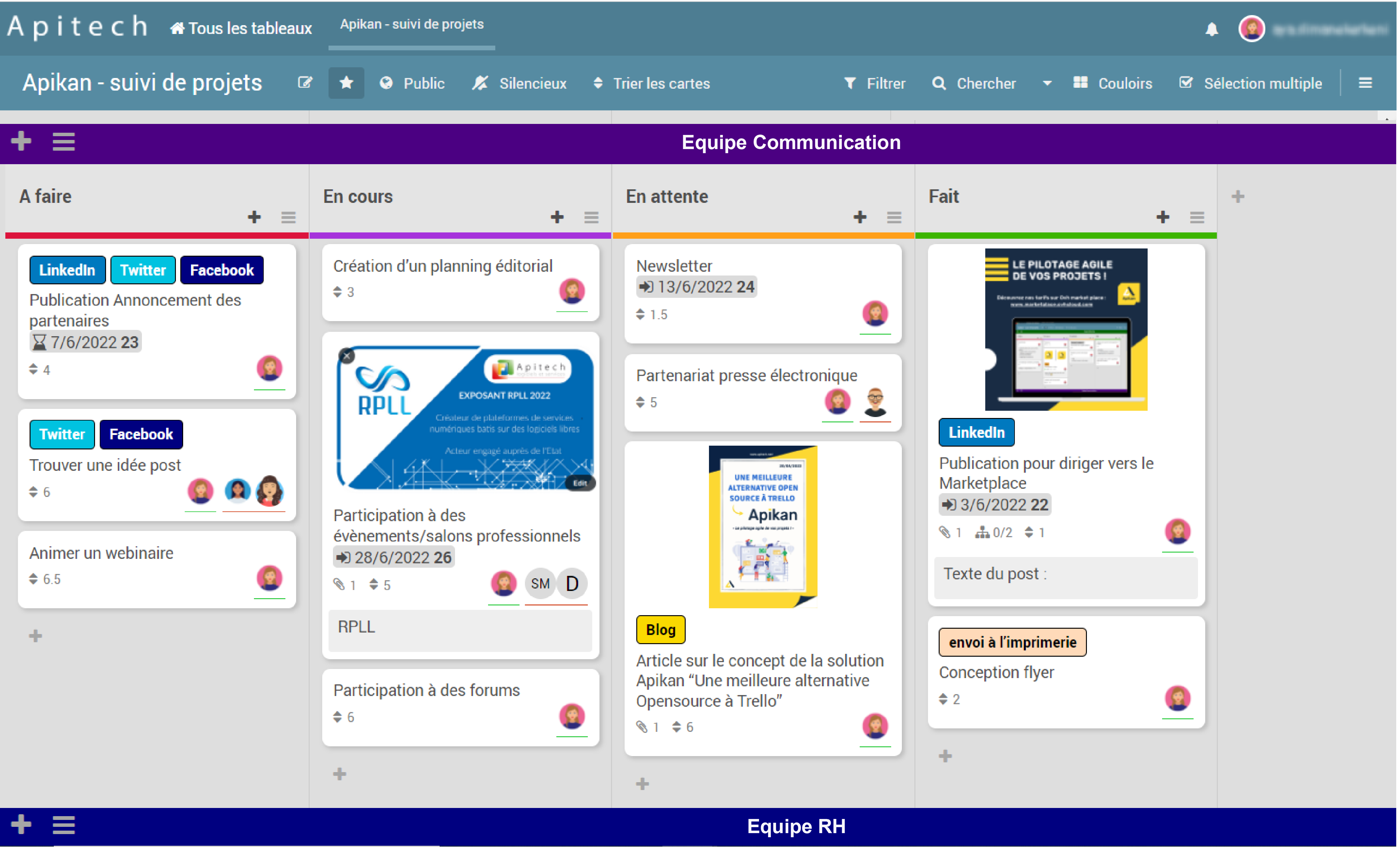Image resolution: width=1400 pixels, height=852 pixels.
Task: Open the Trier les cartes sort dropdown
Action: coord(651,83)
